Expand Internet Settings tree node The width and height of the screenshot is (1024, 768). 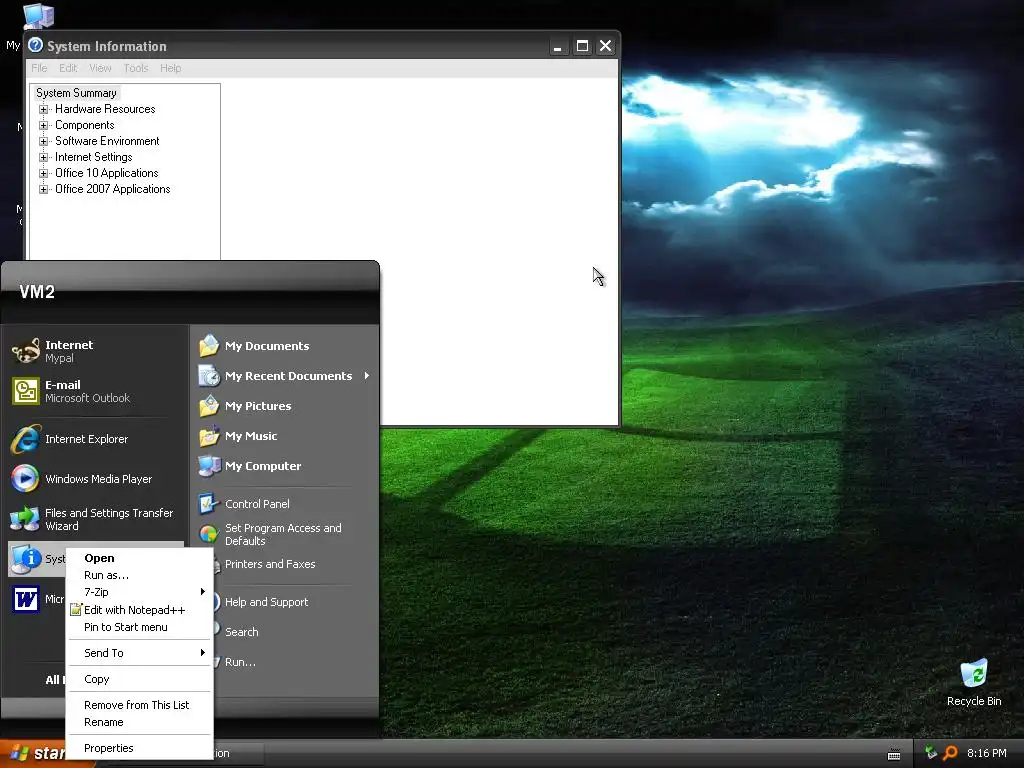click(x=43, y=157)
